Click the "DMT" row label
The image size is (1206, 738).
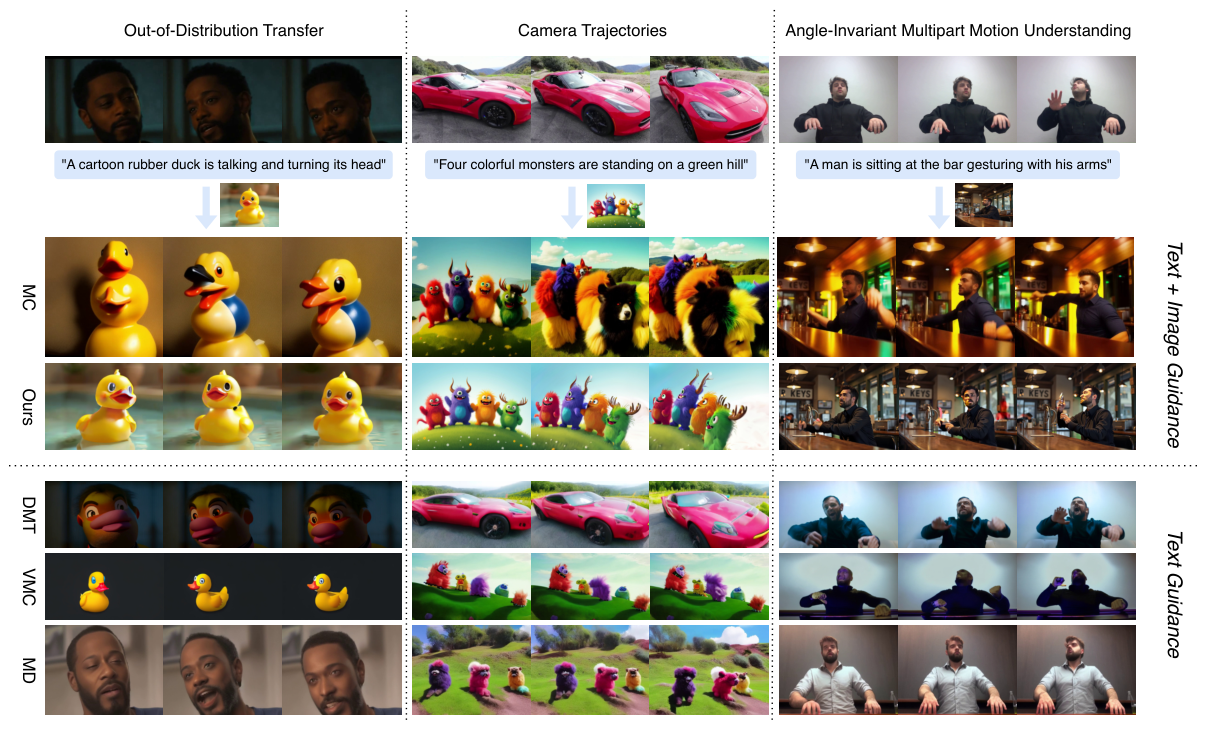click(27, 514)
